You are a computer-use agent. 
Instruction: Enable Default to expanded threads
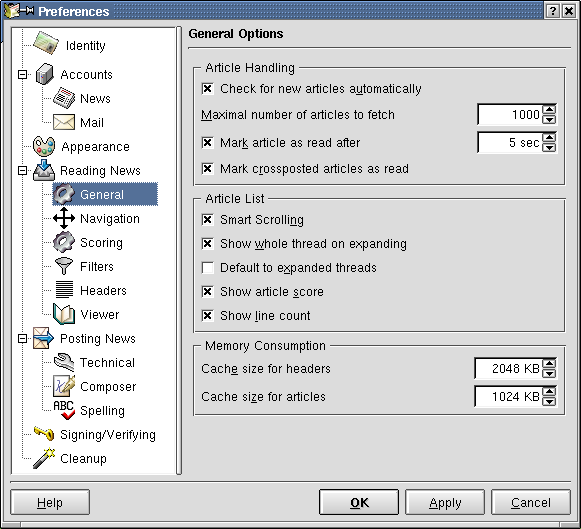208,268
